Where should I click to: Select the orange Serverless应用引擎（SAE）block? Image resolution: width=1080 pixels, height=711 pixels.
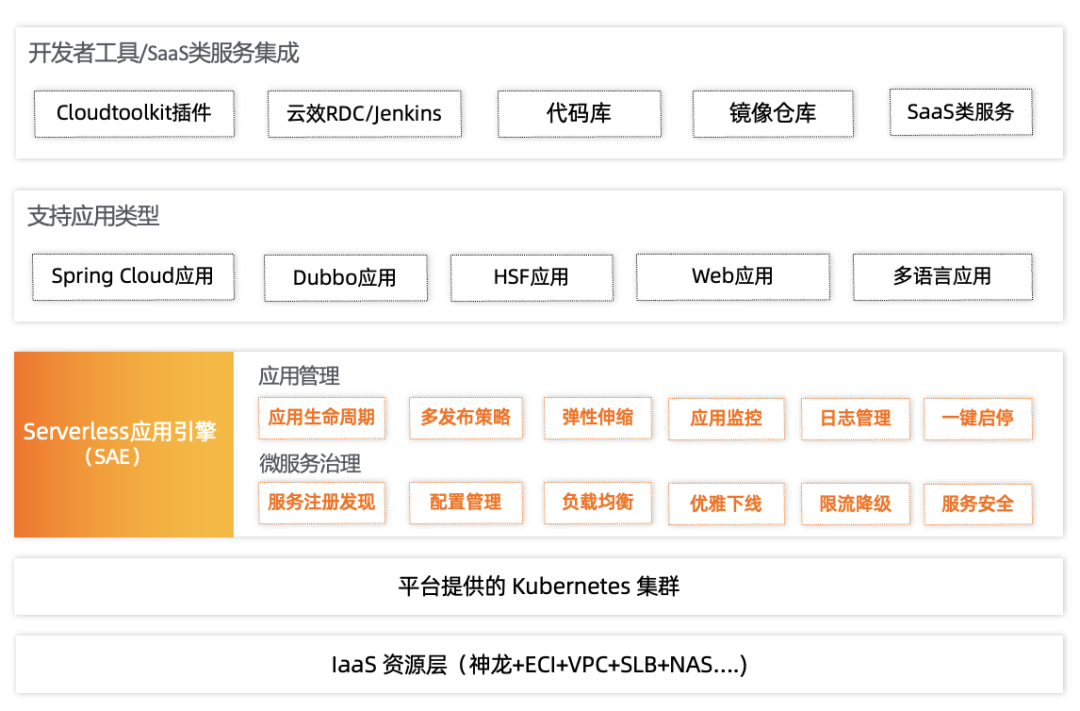(x=123, y=445)
